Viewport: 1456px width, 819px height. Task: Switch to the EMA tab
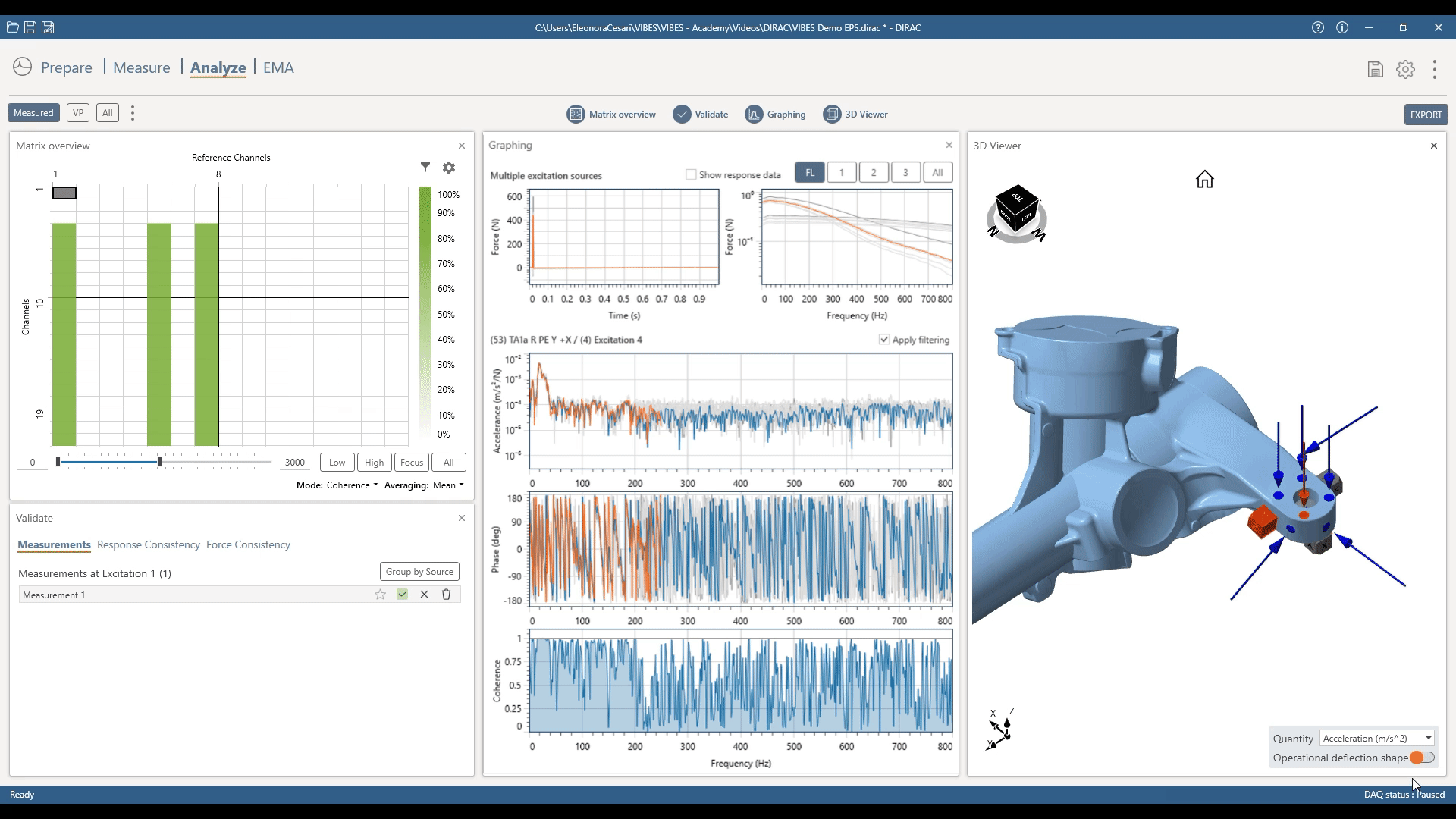coord(278,67)
